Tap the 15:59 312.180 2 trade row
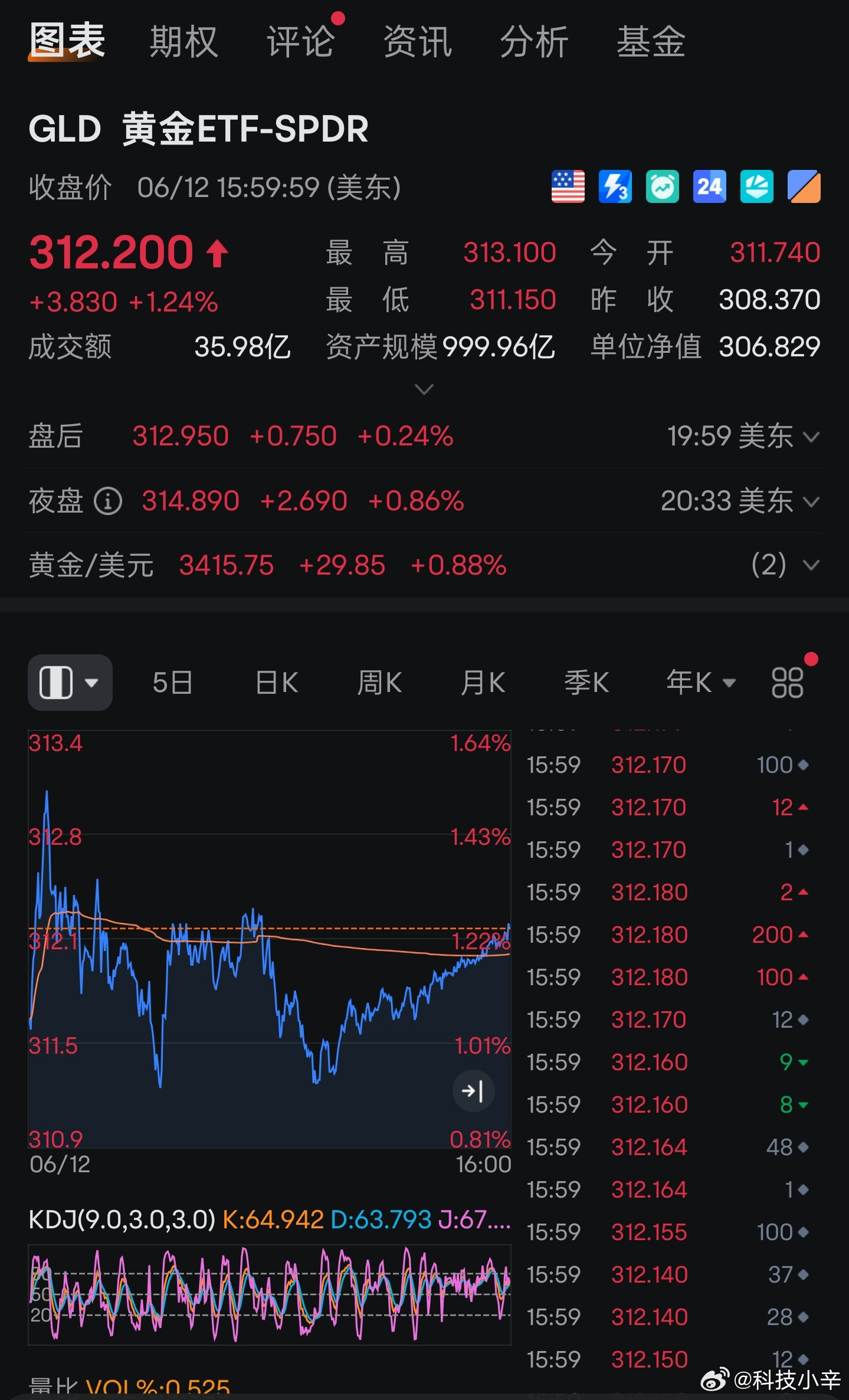849x1400 pixels. tap(667, 892)
